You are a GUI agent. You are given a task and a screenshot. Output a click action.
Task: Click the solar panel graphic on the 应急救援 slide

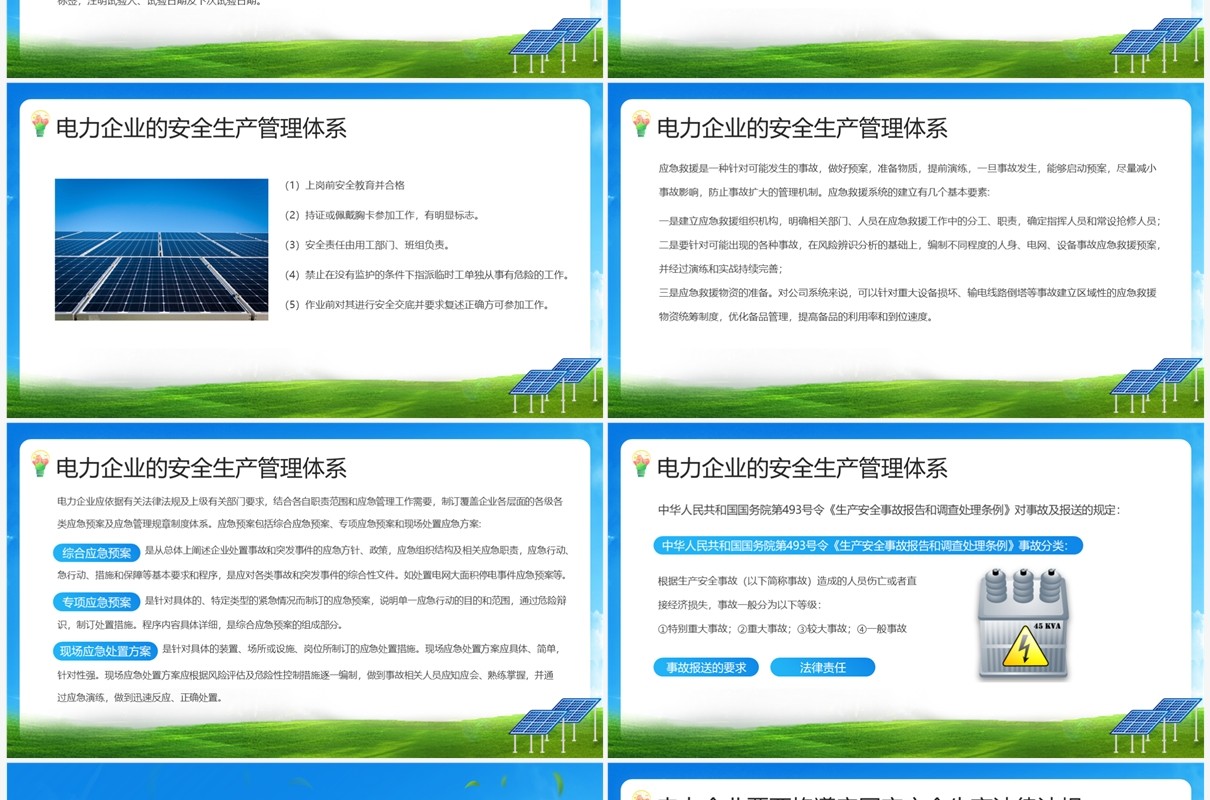coord(1157,384)
